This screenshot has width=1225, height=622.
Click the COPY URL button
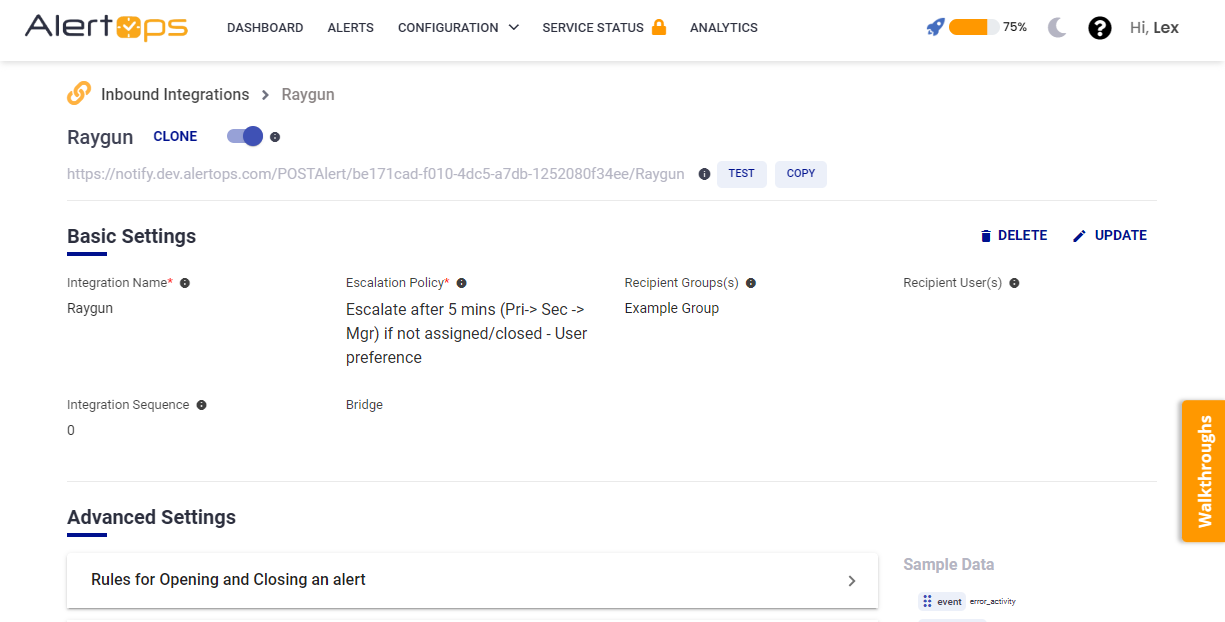click(x=800, y=174)
